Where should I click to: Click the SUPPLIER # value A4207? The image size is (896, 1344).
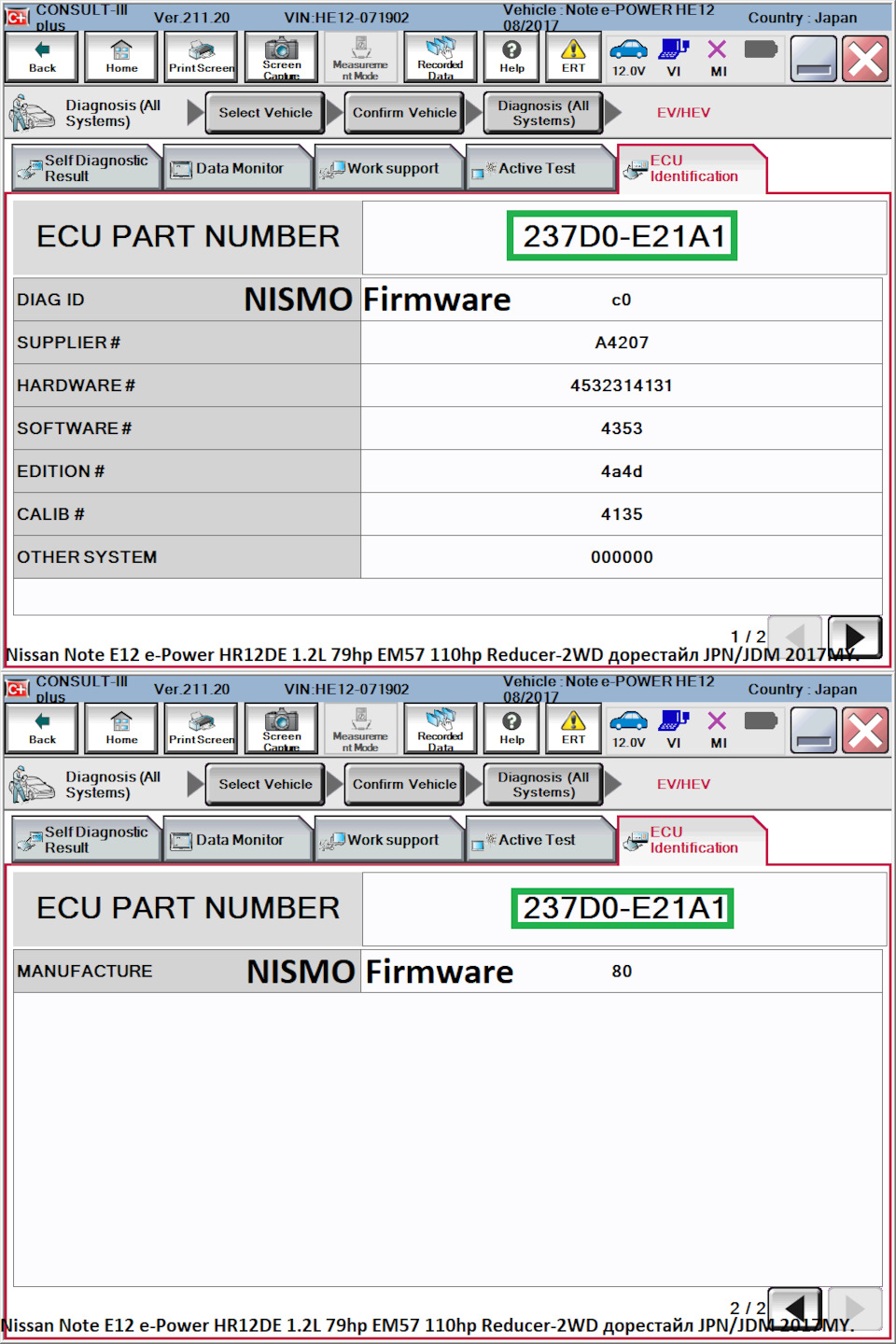point(622,343)
